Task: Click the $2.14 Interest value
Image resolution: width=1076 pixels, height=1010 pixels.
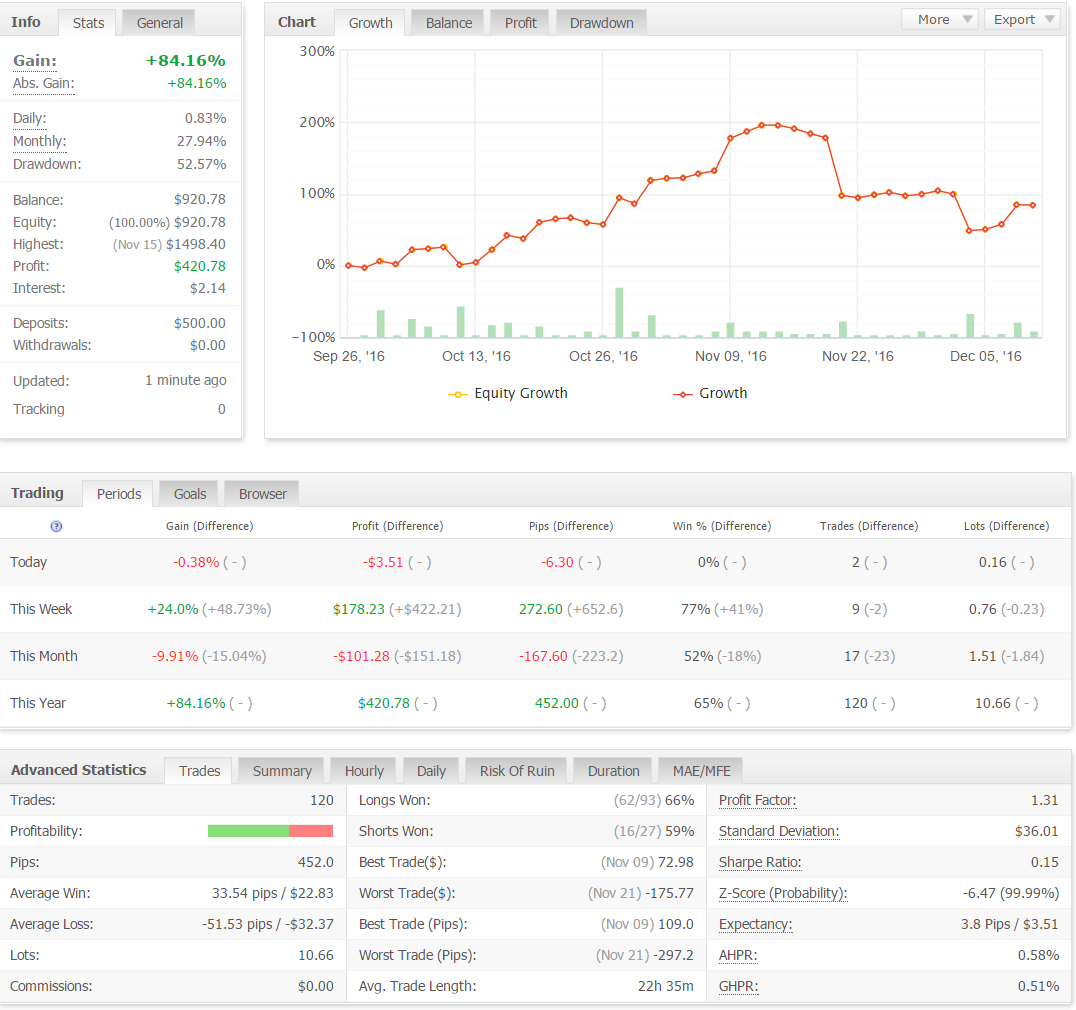Action: pos(208,288)
